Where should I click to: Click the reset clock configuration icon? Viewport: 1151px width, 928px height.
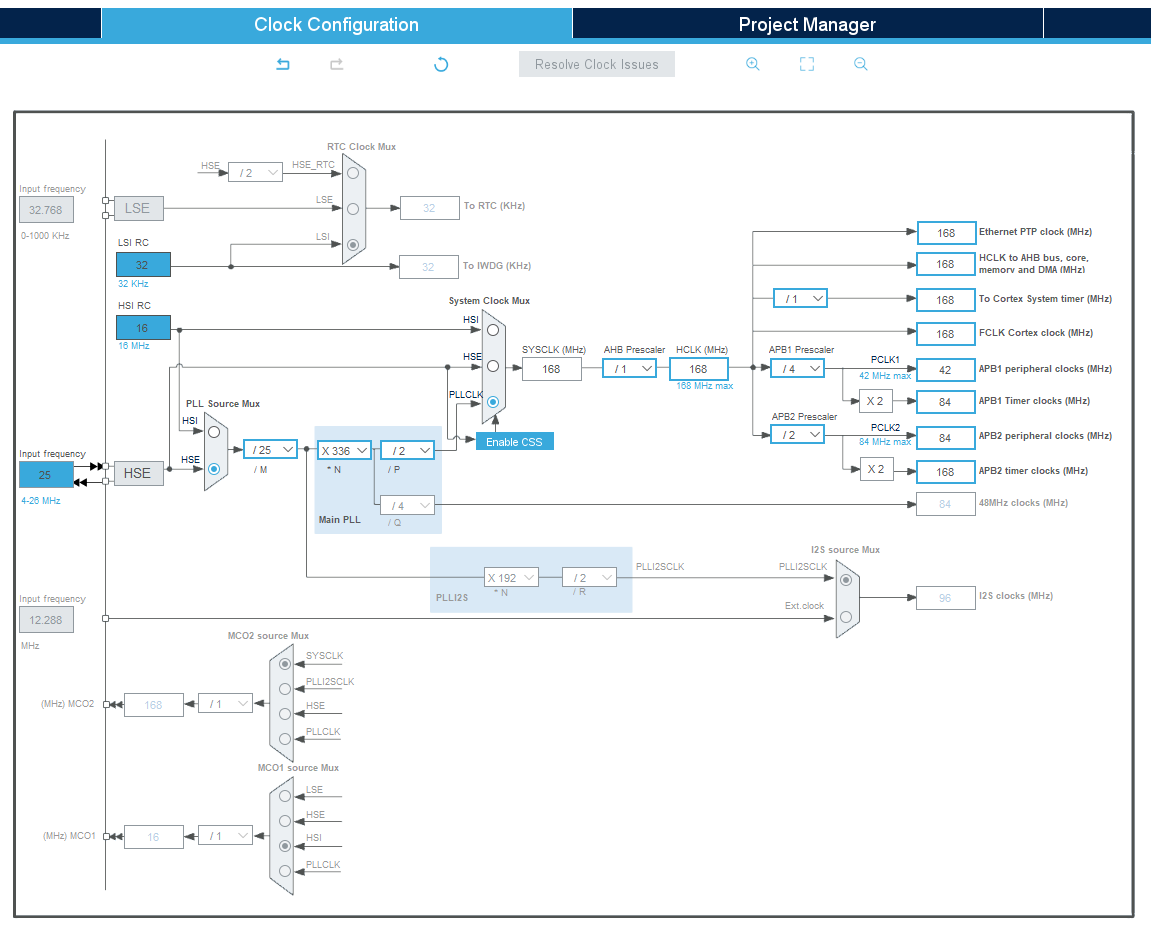[x=441, y=65]
